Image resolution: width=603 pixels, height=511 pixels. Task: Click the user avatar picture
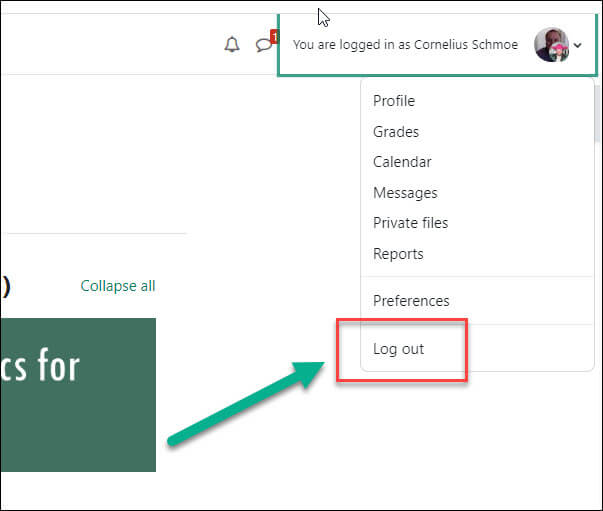coord(551,45)
